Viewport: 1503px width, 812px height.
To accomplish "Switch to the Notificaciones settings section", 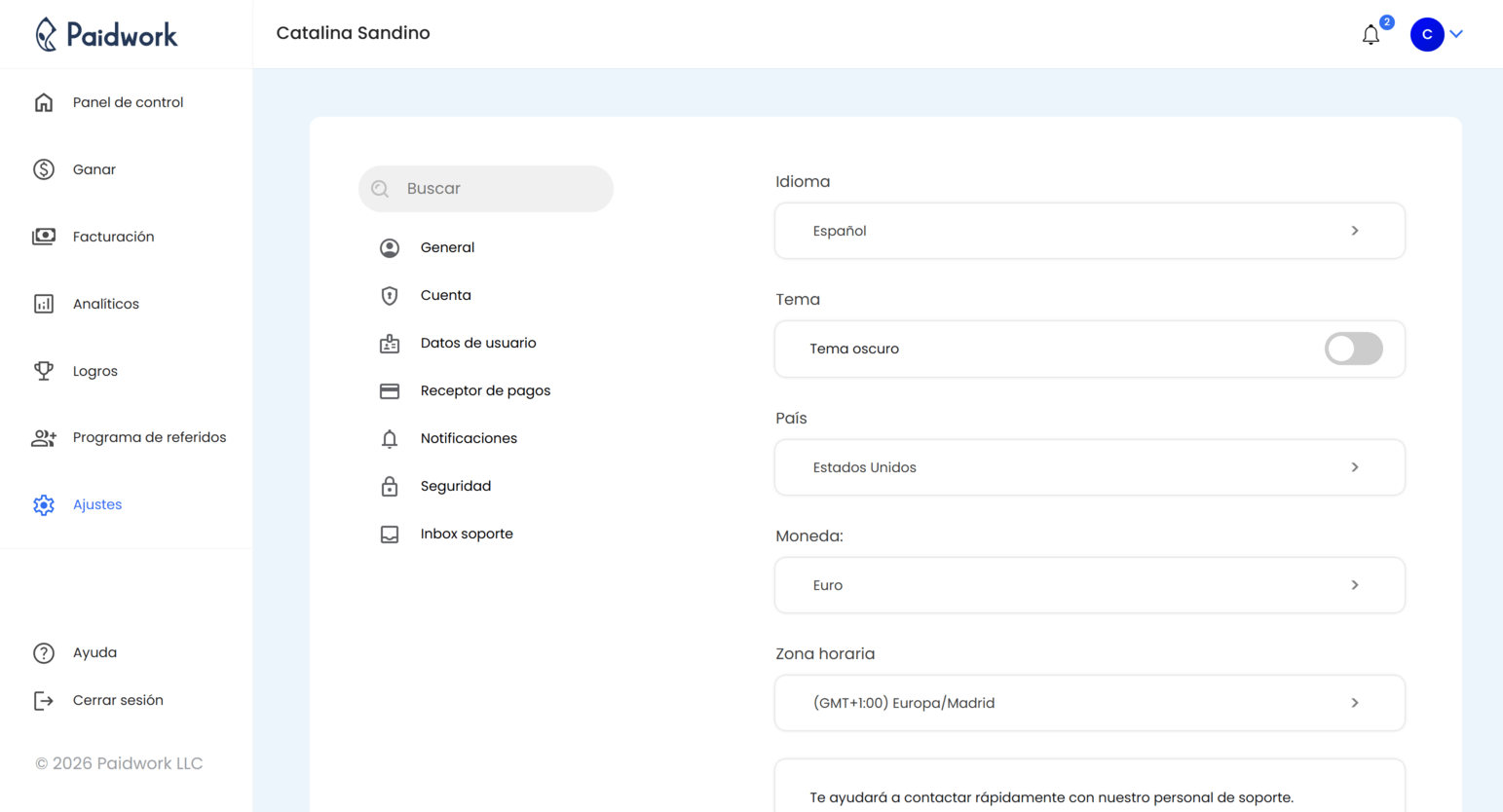I will (x=469, y=438).
